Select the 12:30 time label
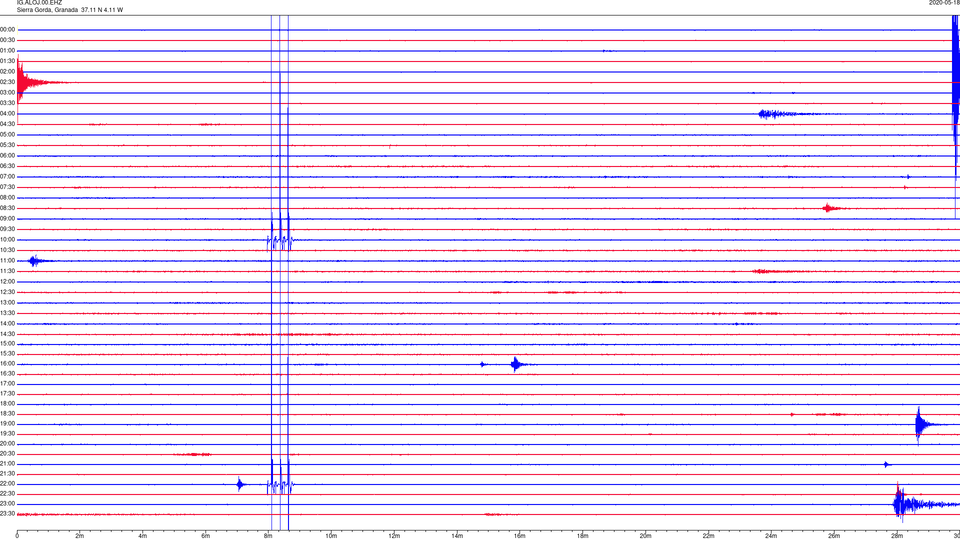The image size is (960, 540). tap(8, 292)
